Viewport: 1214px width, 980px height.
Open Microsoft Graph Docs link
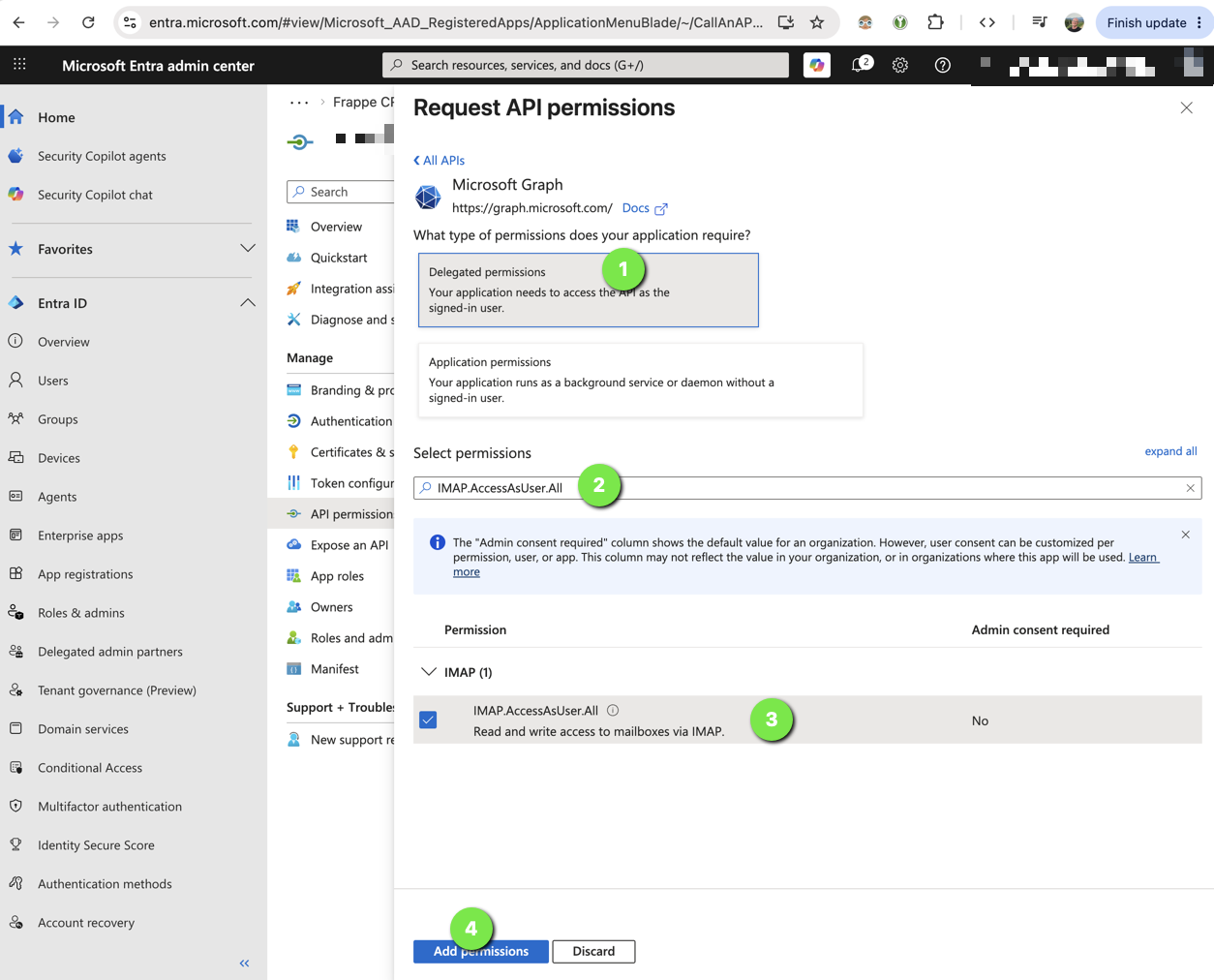645,208
